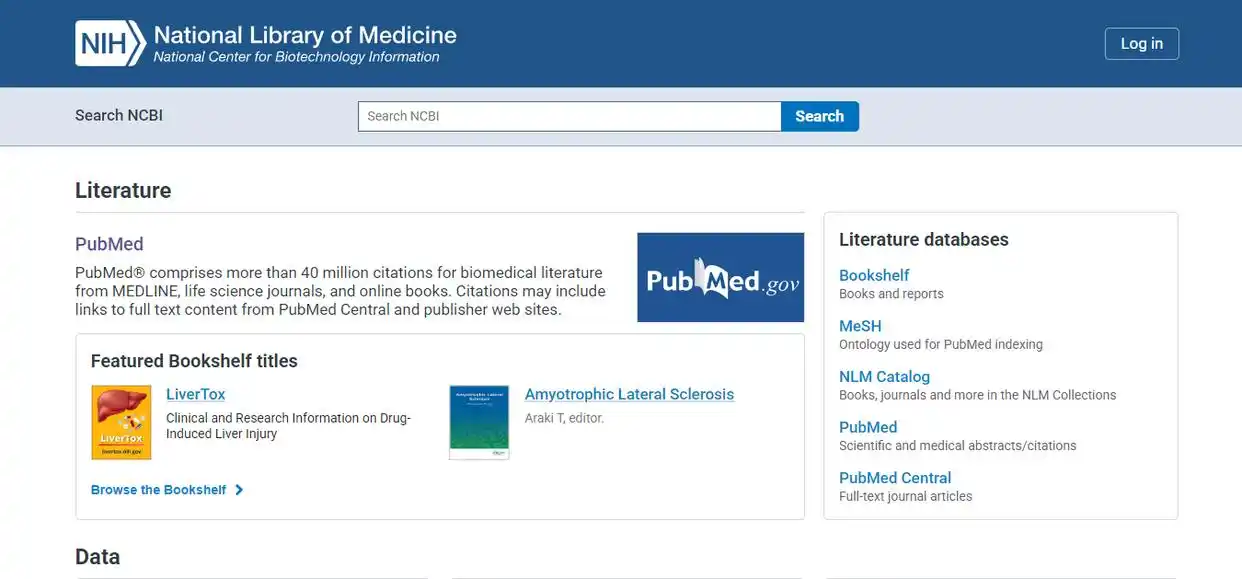Click the Browse the Bookshelf link
Viewport: 1242px width, 579px height.
(158, 490)
